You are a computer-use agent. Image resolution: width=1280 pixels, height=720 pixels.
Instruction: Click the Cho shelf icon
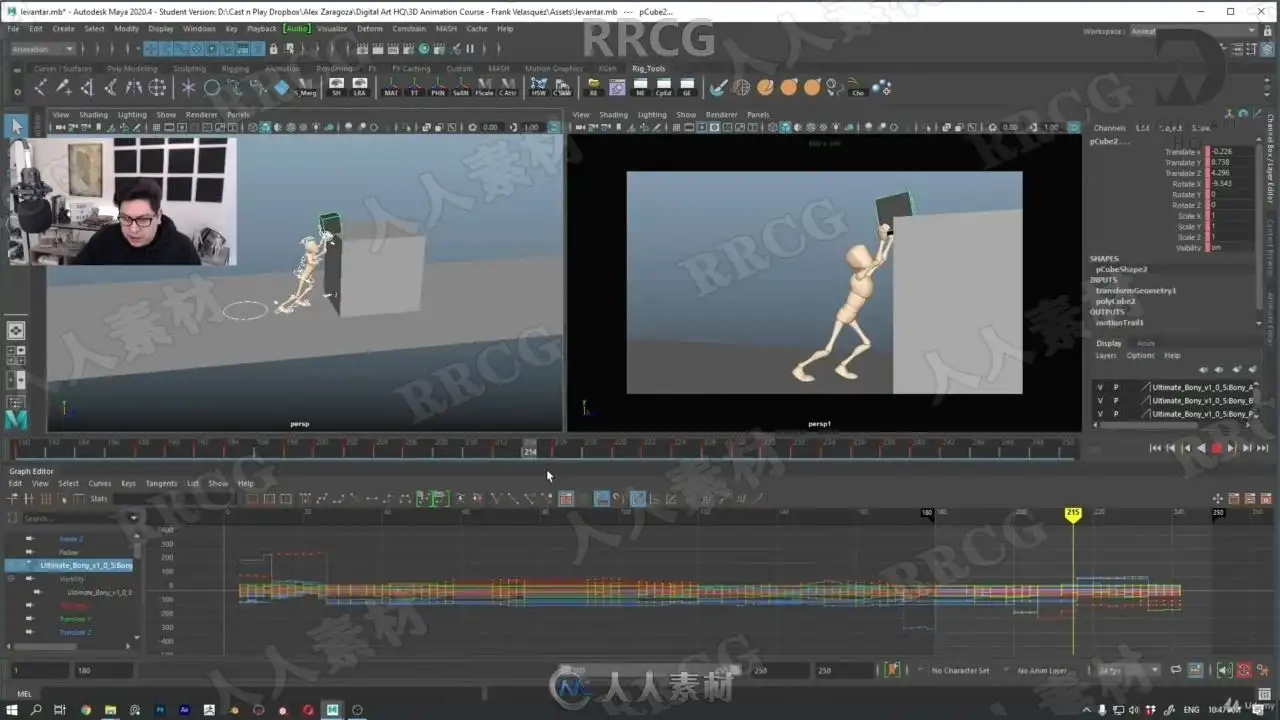point(857,88)
